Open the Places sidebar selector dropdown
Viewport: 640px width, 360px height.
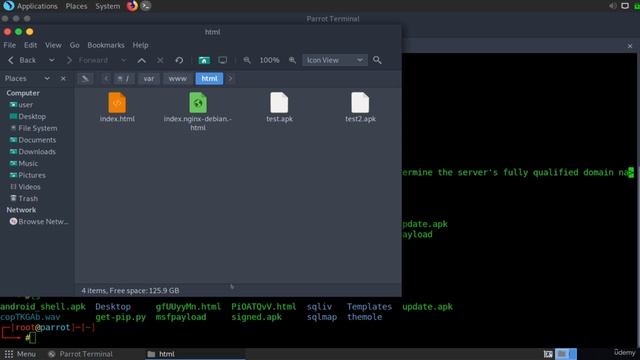pyautogui.click(x=47, y=78)
